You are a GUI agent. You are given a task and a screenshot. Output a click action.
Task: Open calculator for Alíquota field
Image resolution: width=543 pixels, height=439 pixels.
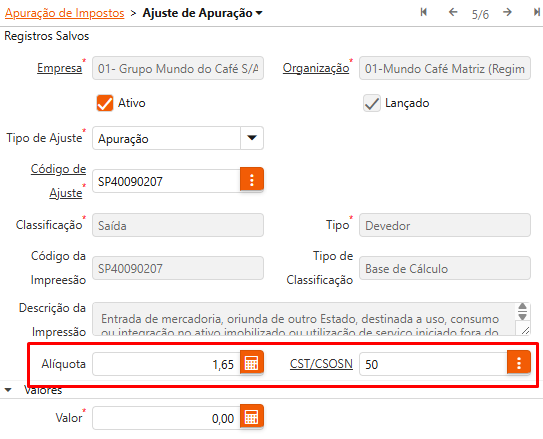[x=252, y=363]
